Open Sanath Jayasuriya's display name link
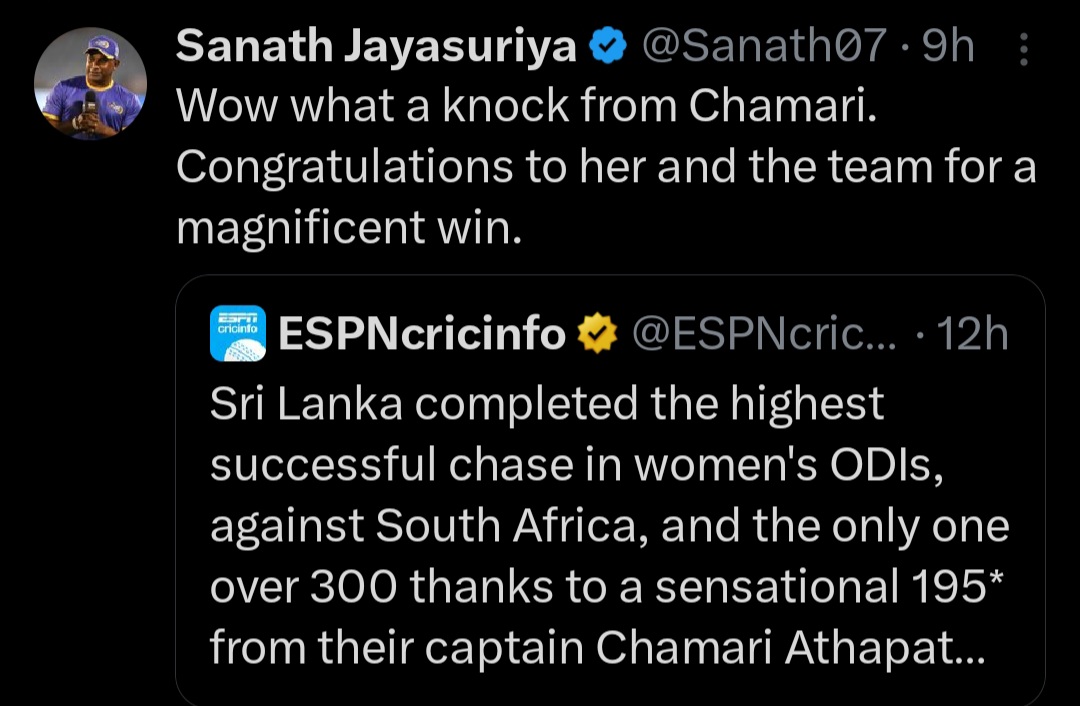The width and height of the screenshot is (1080, 706). coord(376,48)
